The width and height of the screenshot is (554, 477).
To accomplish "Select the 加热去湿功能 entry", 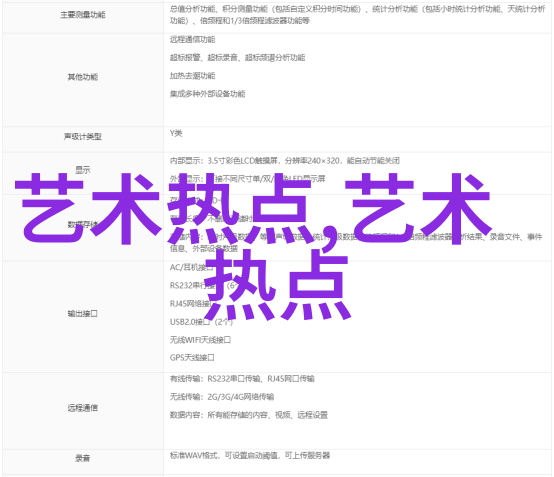I will coord(193,76).
